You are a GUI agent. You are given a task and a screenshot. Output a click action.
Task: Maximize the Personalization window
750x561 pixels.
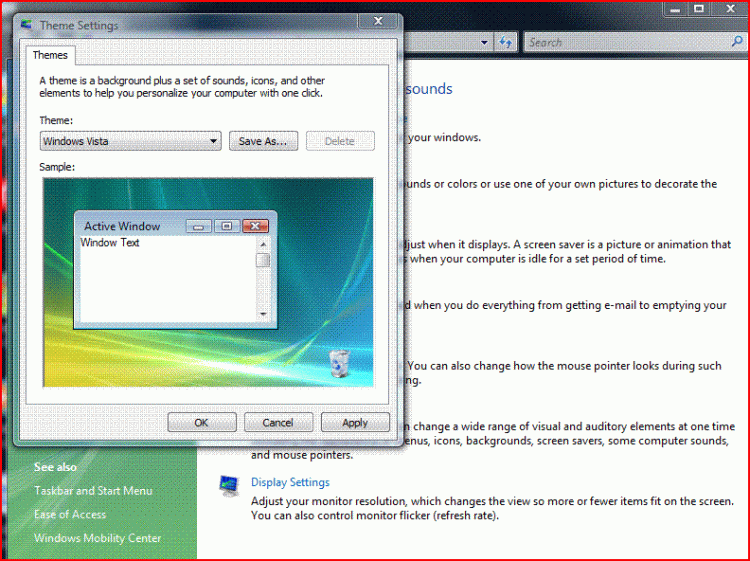(699, 9)
